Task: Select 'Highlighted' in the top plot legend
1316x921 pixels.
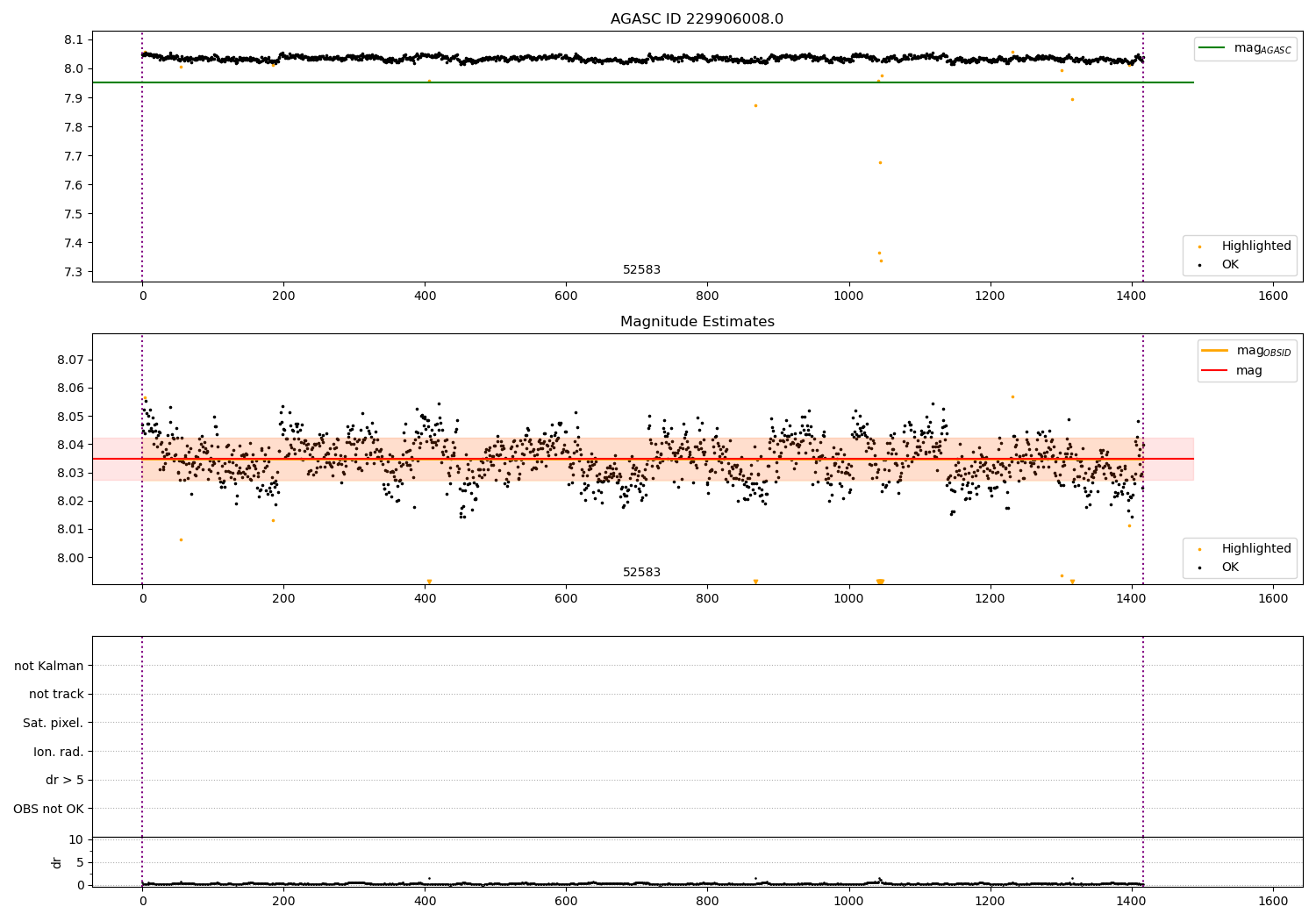Action: pos(1256,246)
